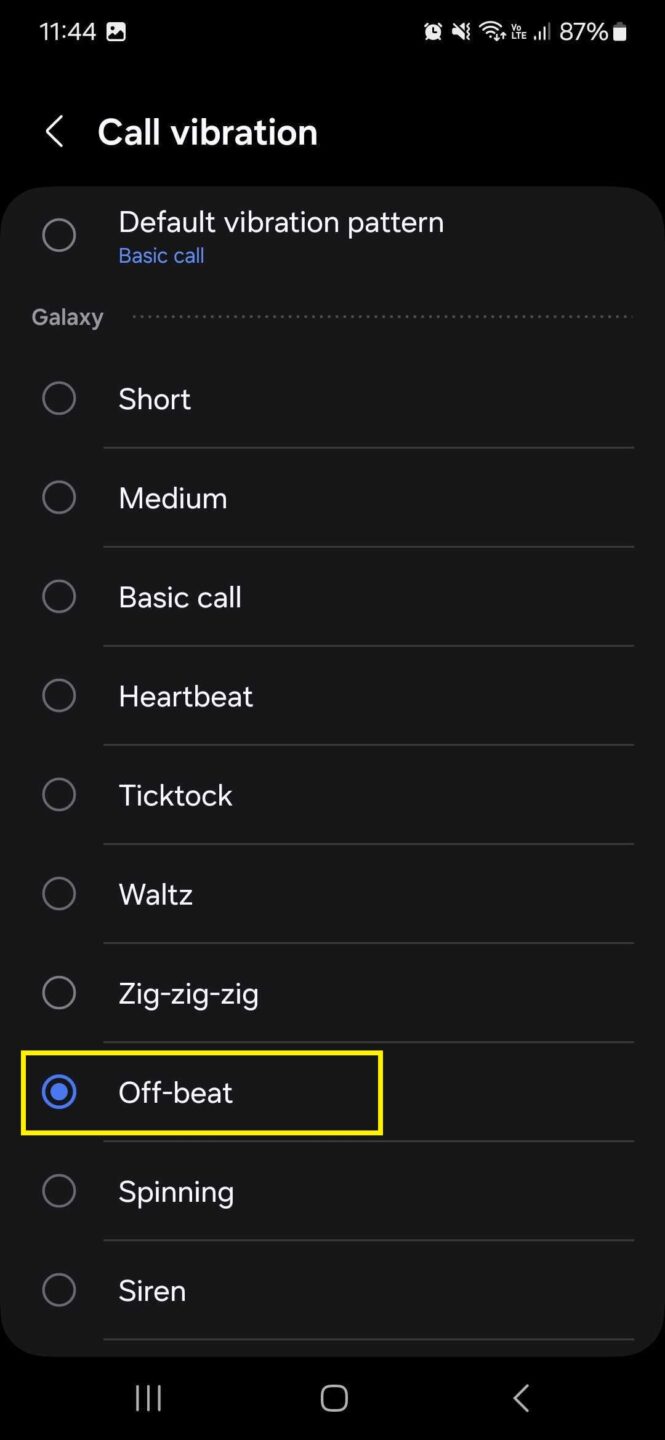
Task: Open recent apps from navigation bar
Action: point(148,1398)
